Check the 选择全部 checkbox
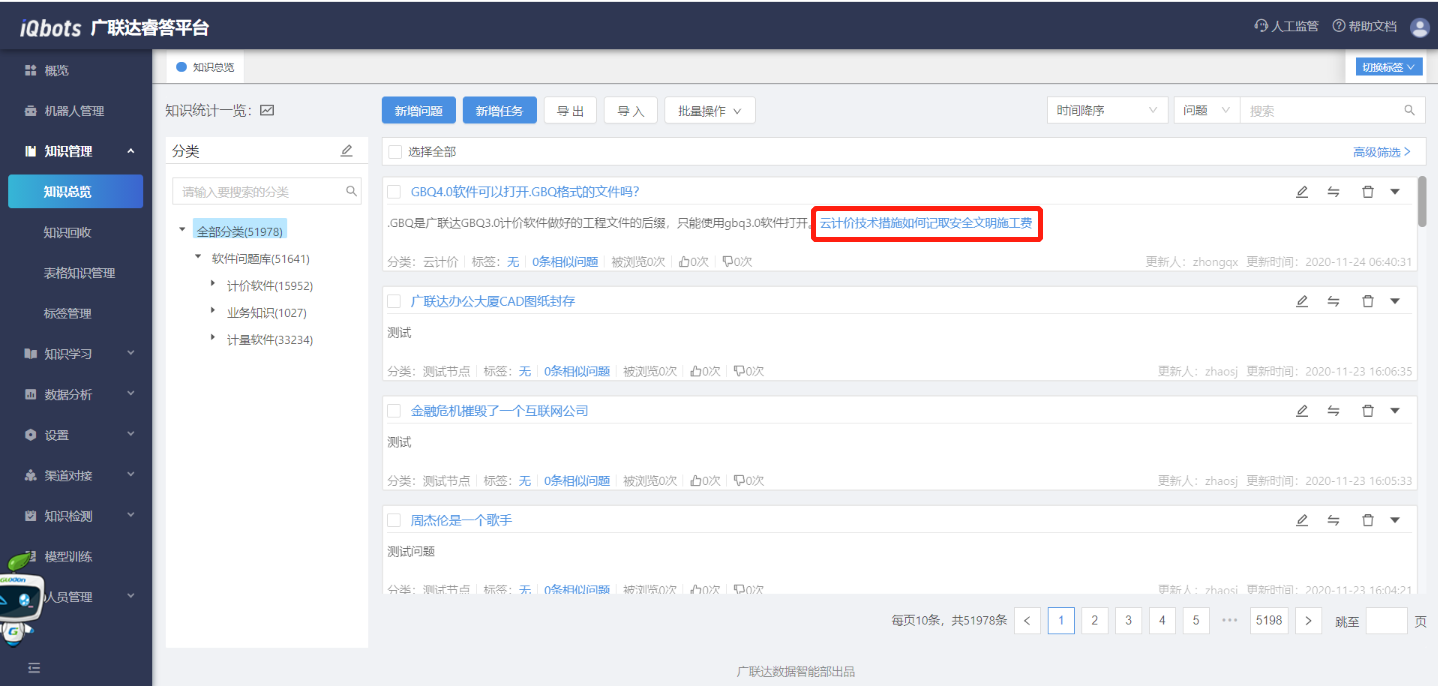1438x686 pixels. pyautogui.click(x=395, y=152)
